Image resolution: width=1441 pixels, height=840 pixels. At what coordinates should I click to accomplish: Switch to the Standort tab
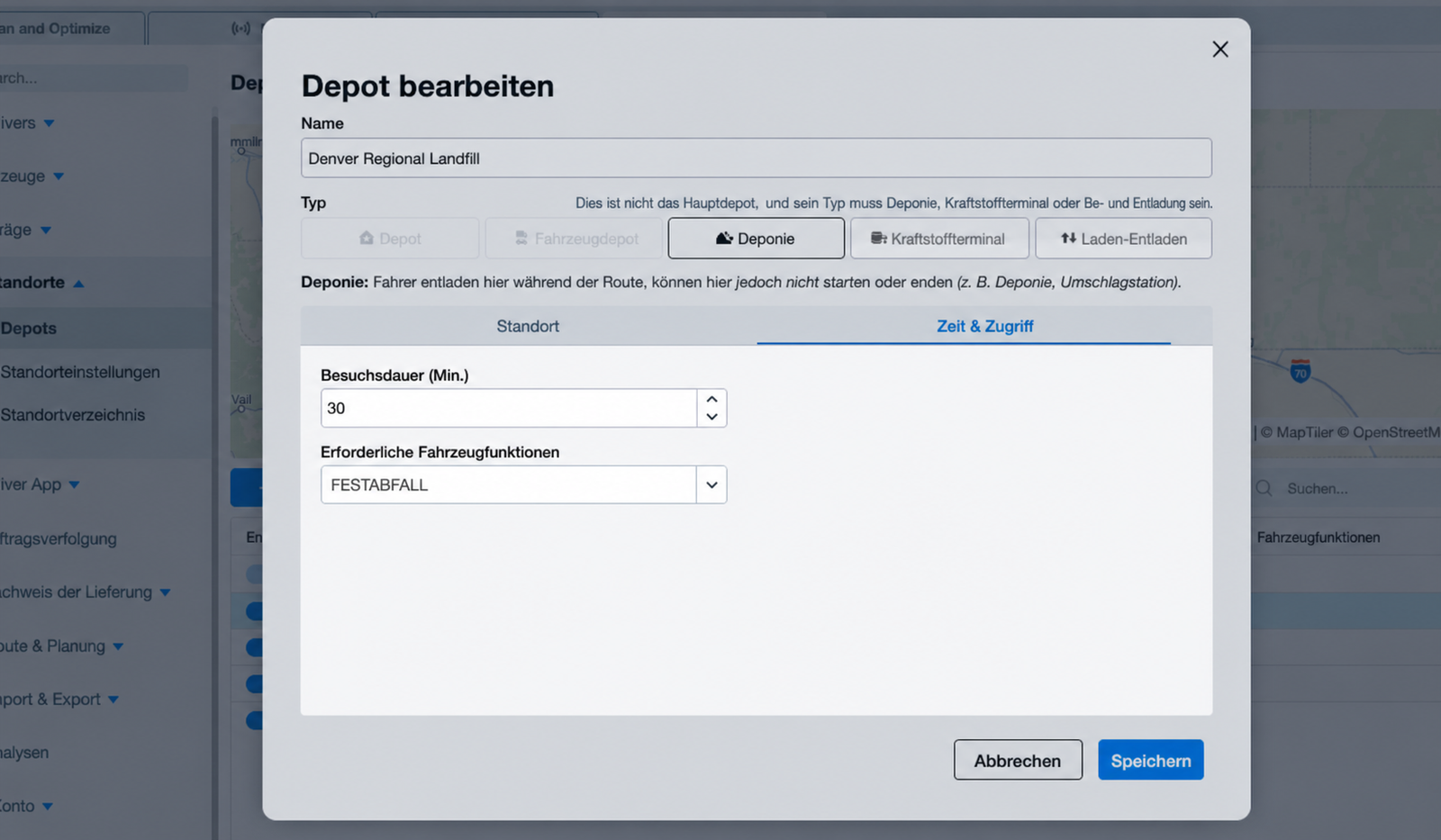coord(528,326)
